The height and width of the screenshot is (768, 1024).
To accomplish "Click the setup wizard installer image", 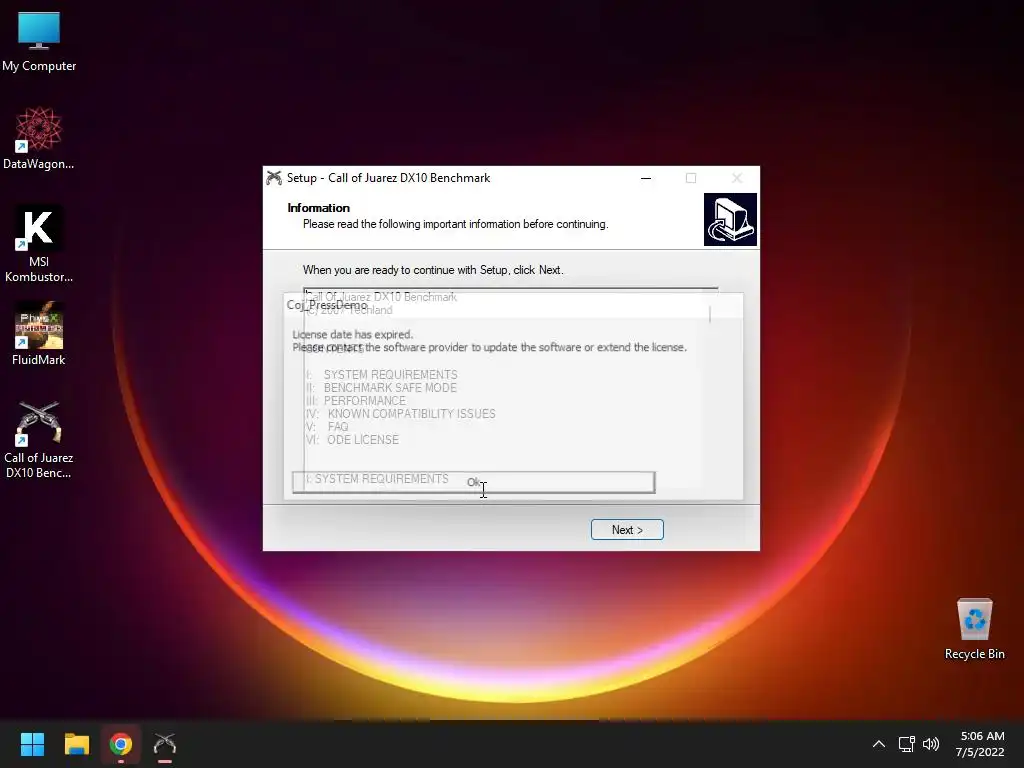I will click(x=730, y=219).
